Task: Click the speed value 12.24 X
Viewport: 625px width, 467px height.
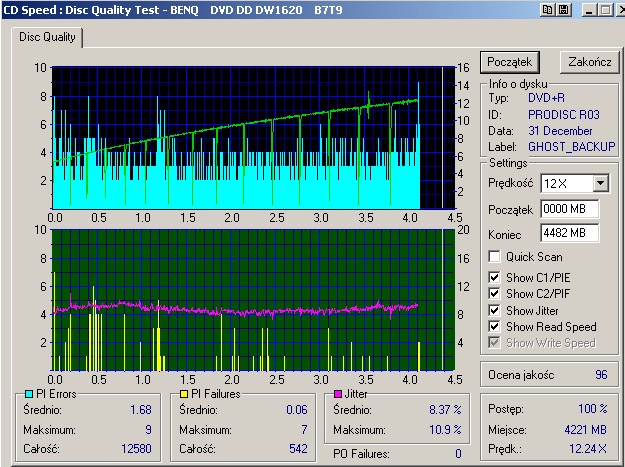Action: point(588,449)
